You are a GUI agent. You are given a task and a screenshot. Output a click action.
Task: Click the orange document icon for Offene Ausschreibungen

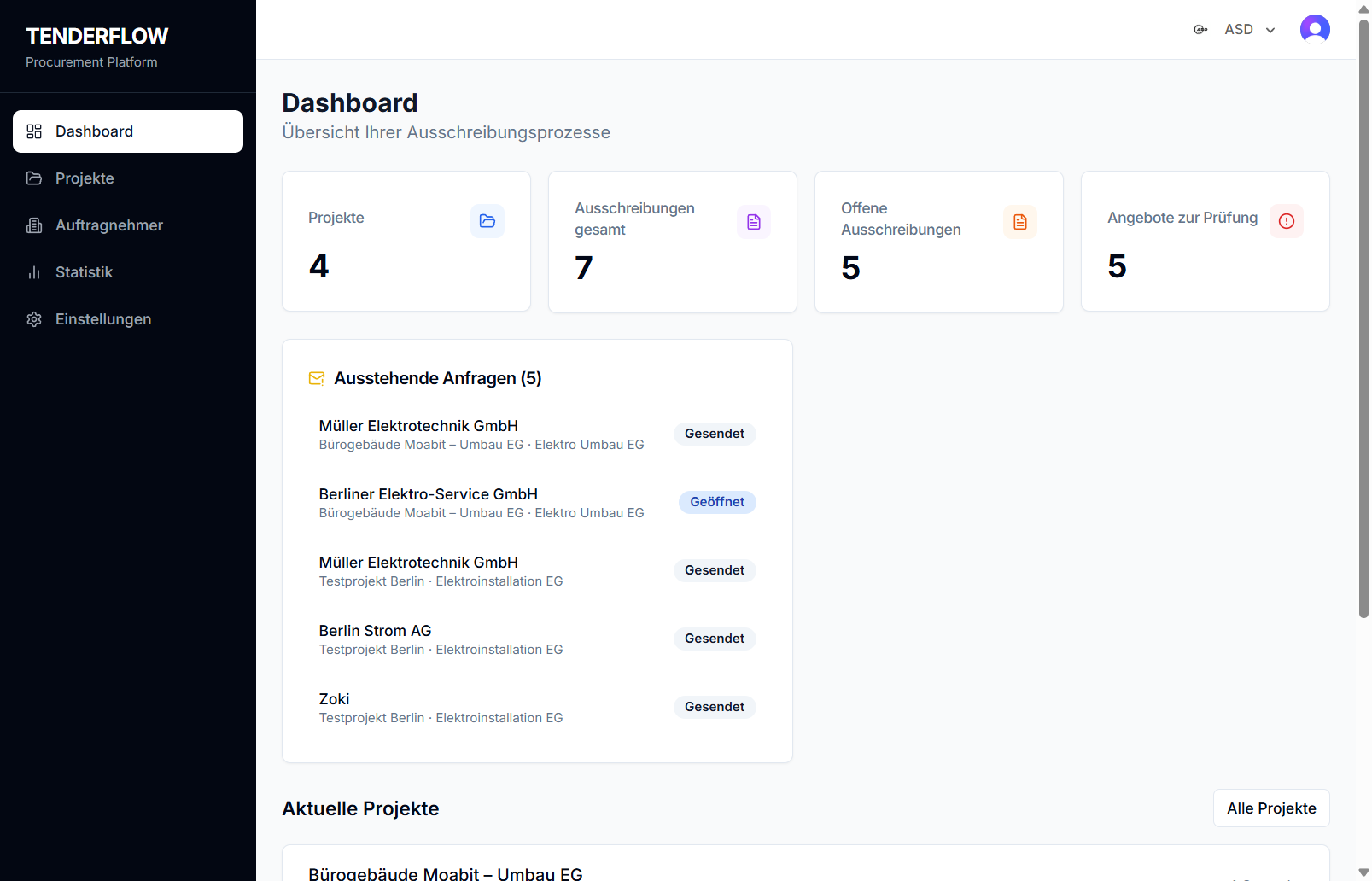[x=1019, y=222]
